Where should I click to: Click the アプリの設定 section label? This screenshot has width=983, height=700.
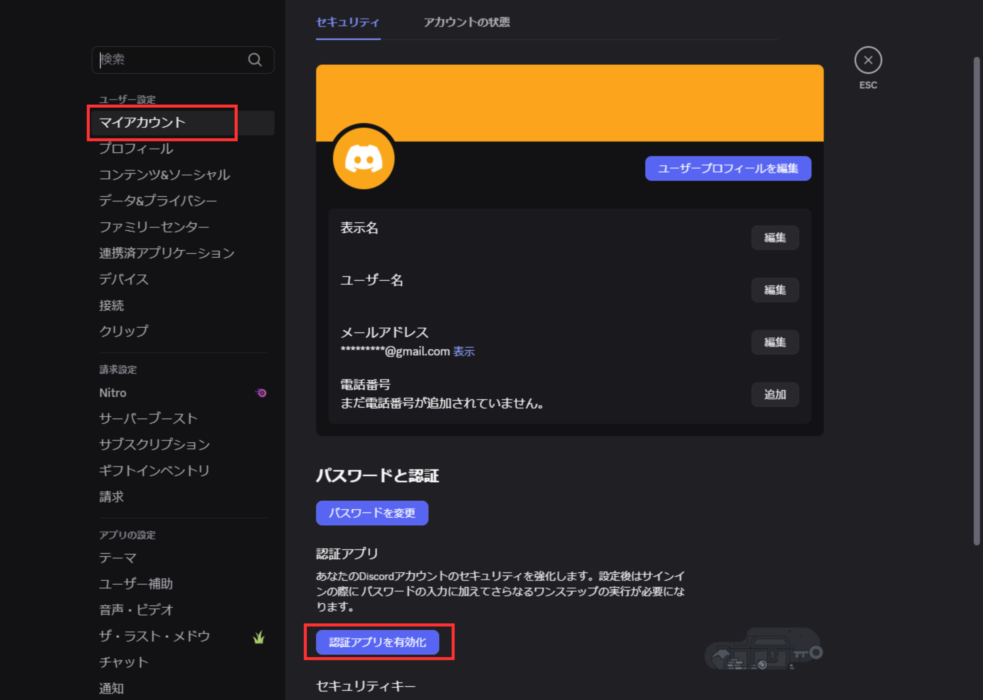pyautogui.click(x=127, y=535)
